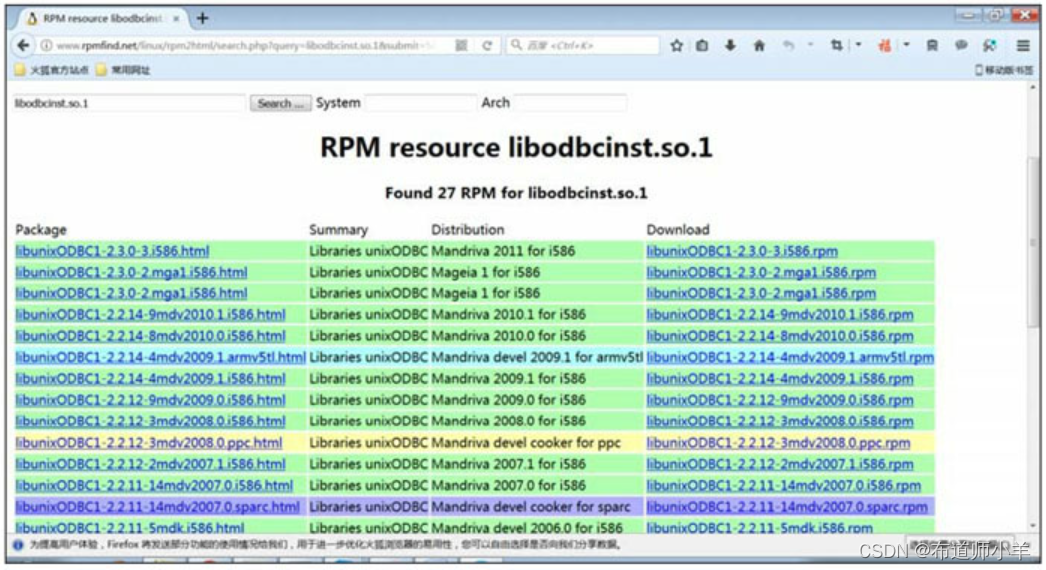Click the System input field

[x=420, y=103]
